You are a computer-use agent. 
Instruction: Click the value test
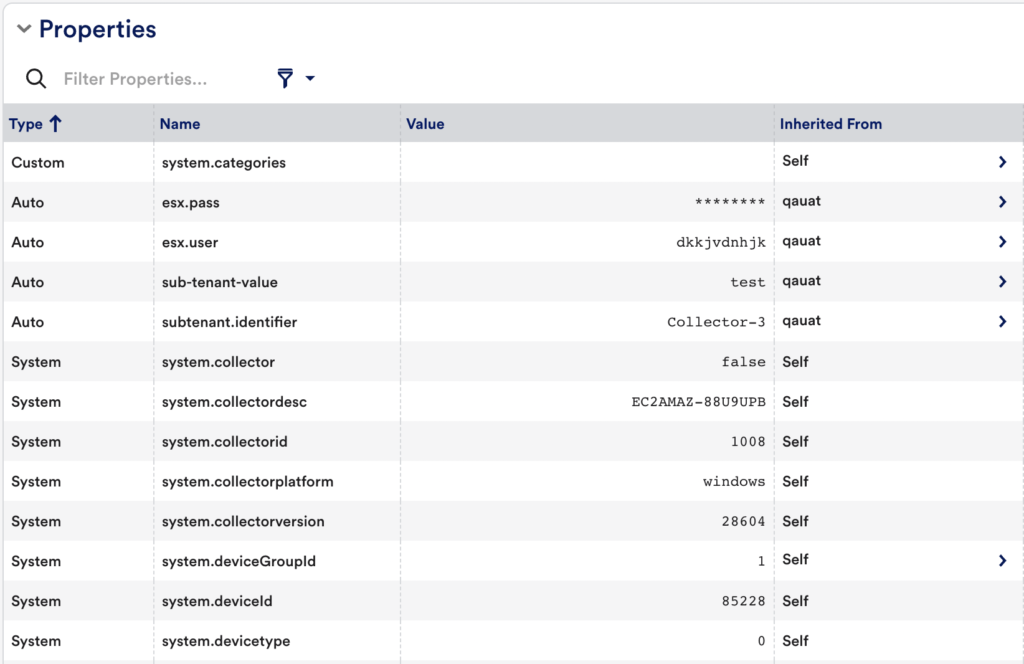tap(748, 282)
